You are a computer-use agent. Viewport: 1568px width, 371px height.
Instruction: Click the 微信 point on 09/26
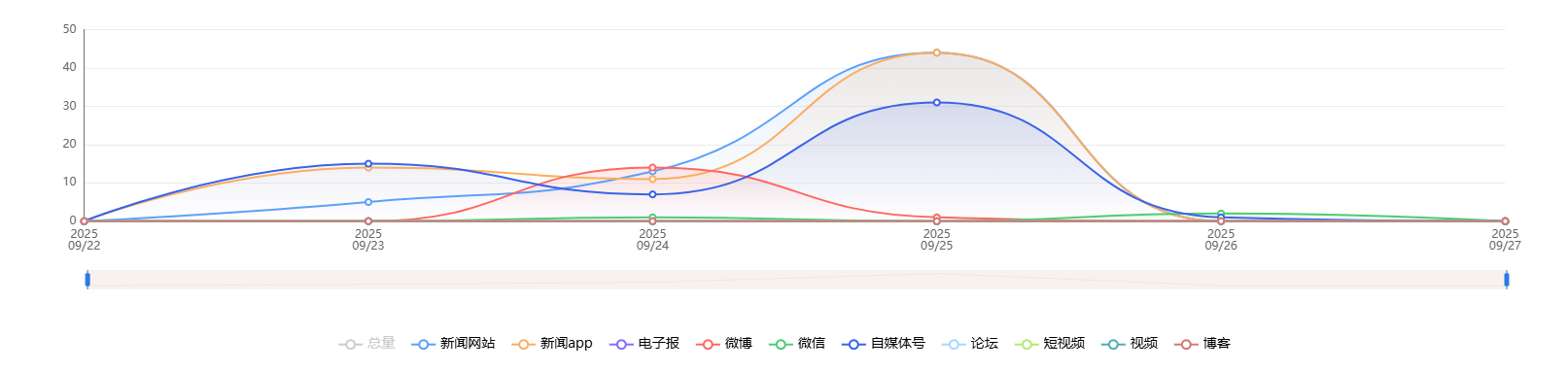click(x=1221, y=214)
